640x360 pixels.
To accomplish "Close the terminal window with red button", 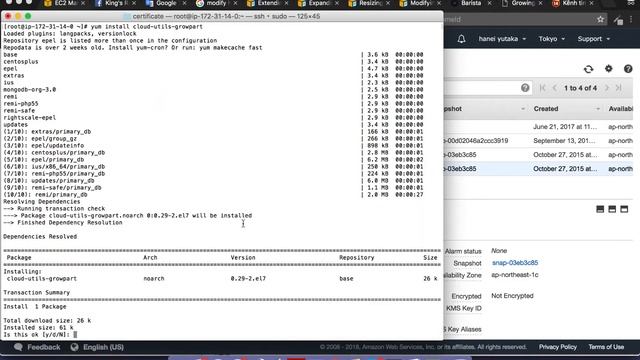I will [8, 16].
